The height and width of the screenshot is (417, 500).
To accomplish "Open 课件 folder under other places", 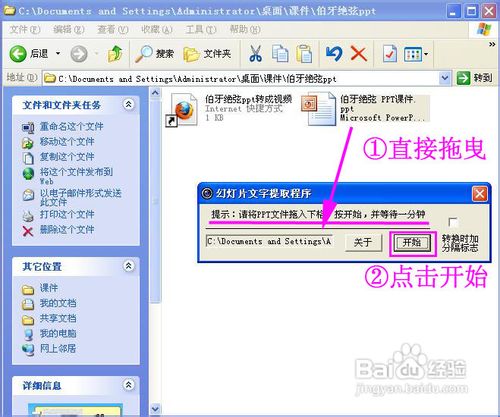I will coord(49,288).
